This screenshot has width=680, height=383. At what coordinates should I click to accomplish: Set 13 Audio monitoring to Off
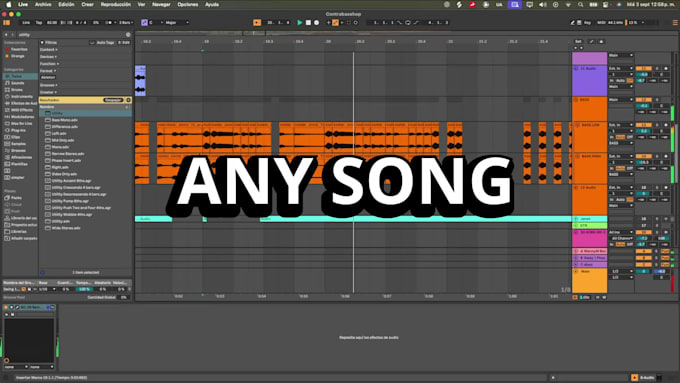click(630, 200)
